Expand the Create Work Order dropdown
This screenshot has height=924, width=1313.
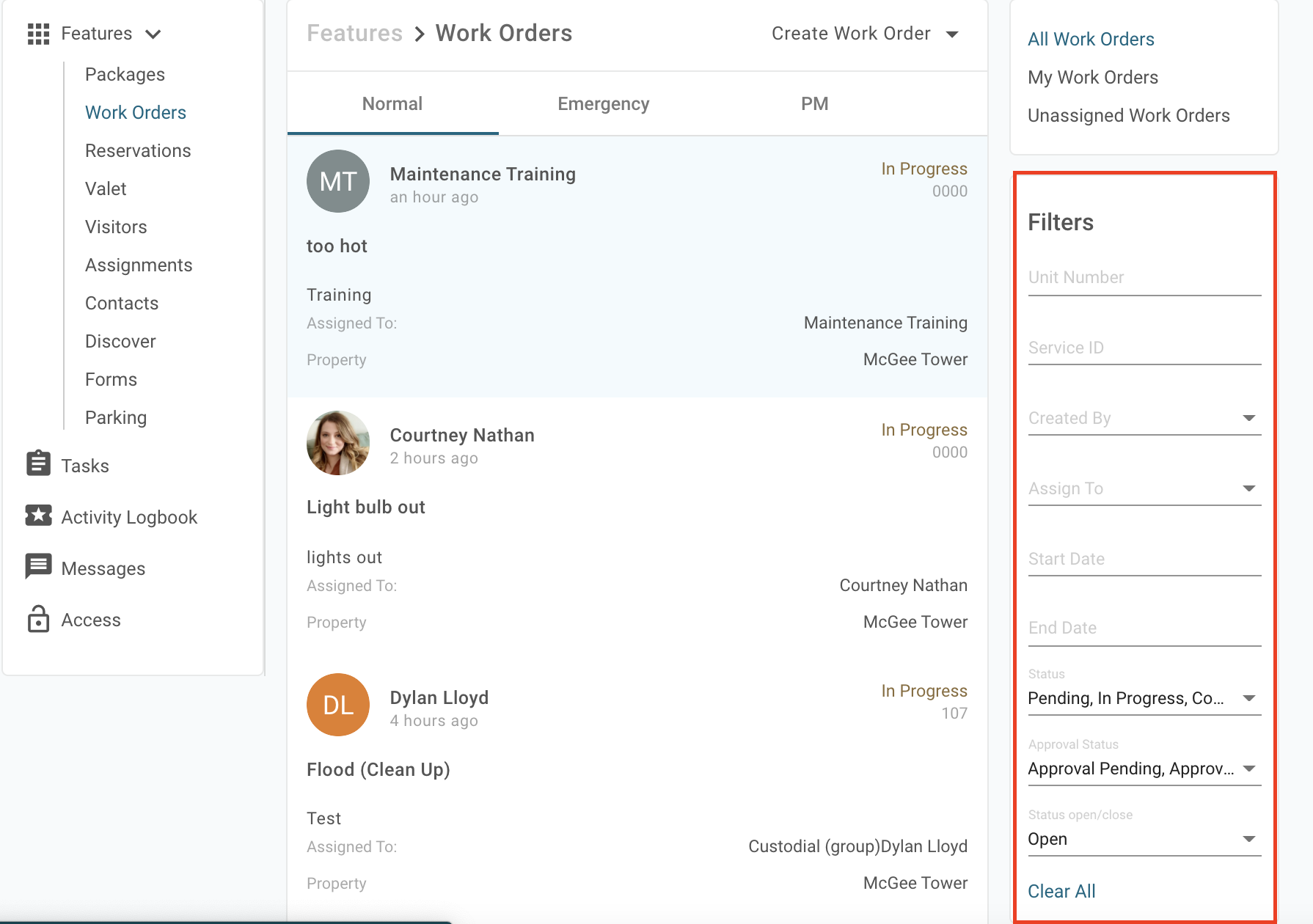point(951,34)
